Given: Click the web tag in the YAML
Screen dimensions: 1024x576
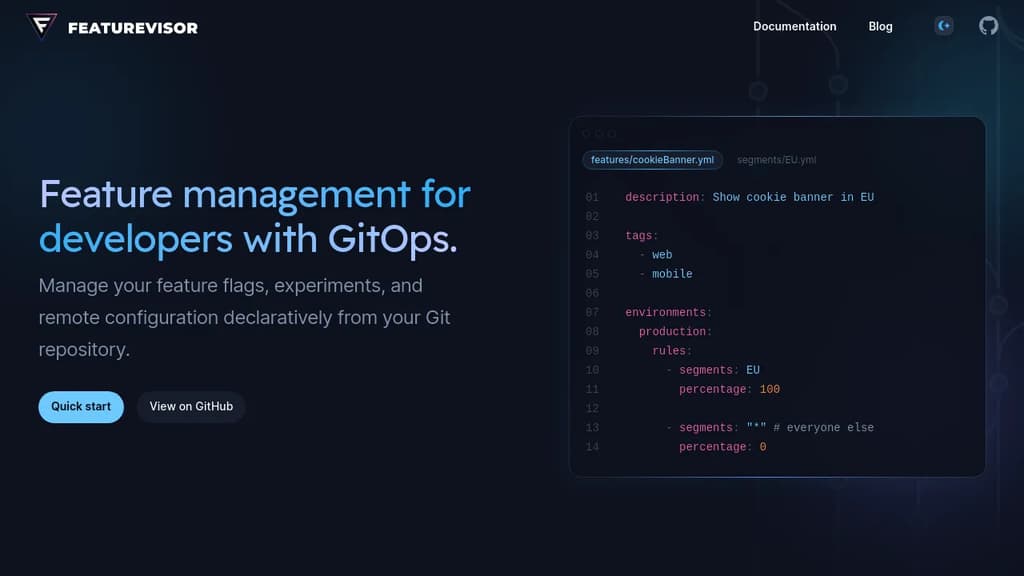Looking at the screenshot, I should (x=662, y=254).
